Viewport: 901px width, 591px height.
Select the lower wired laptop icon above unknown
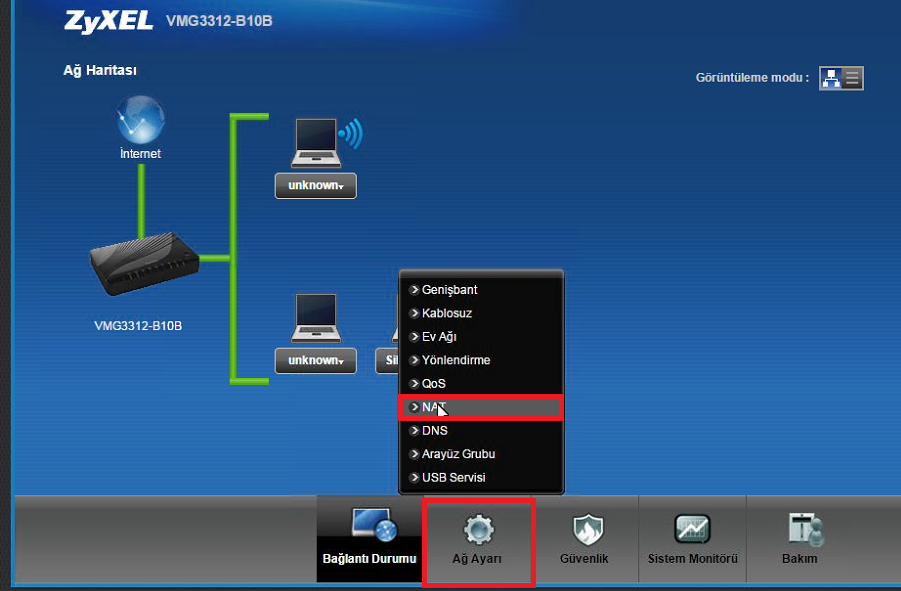(315, 318)
